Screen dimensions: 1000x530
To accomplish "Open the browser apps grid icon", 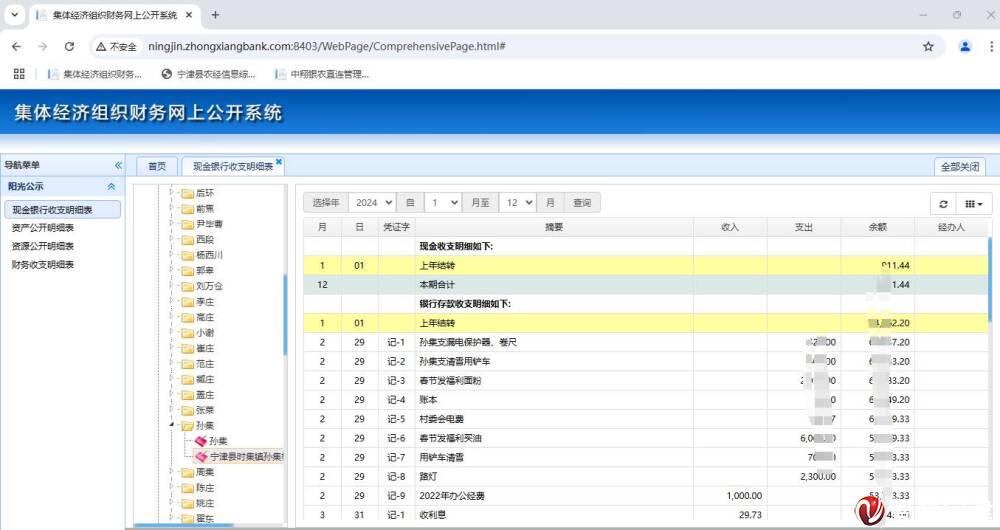I will 18,73.
